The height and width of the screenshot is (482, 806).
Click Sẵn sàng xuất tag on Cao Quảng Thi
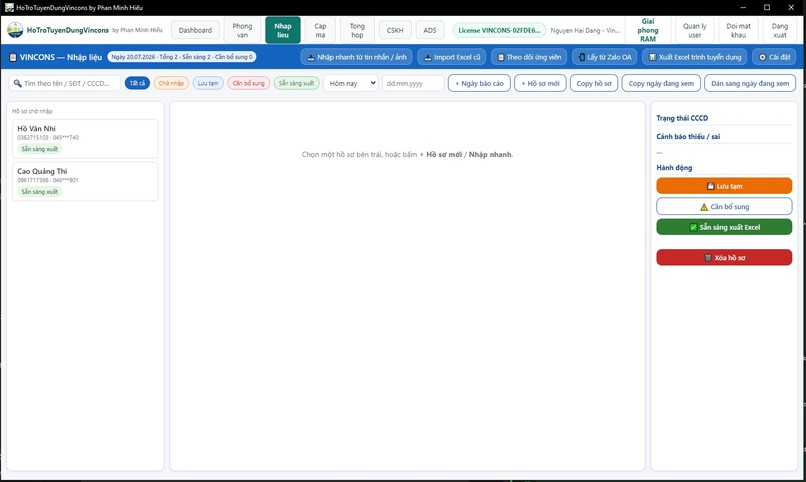[40, 192]
